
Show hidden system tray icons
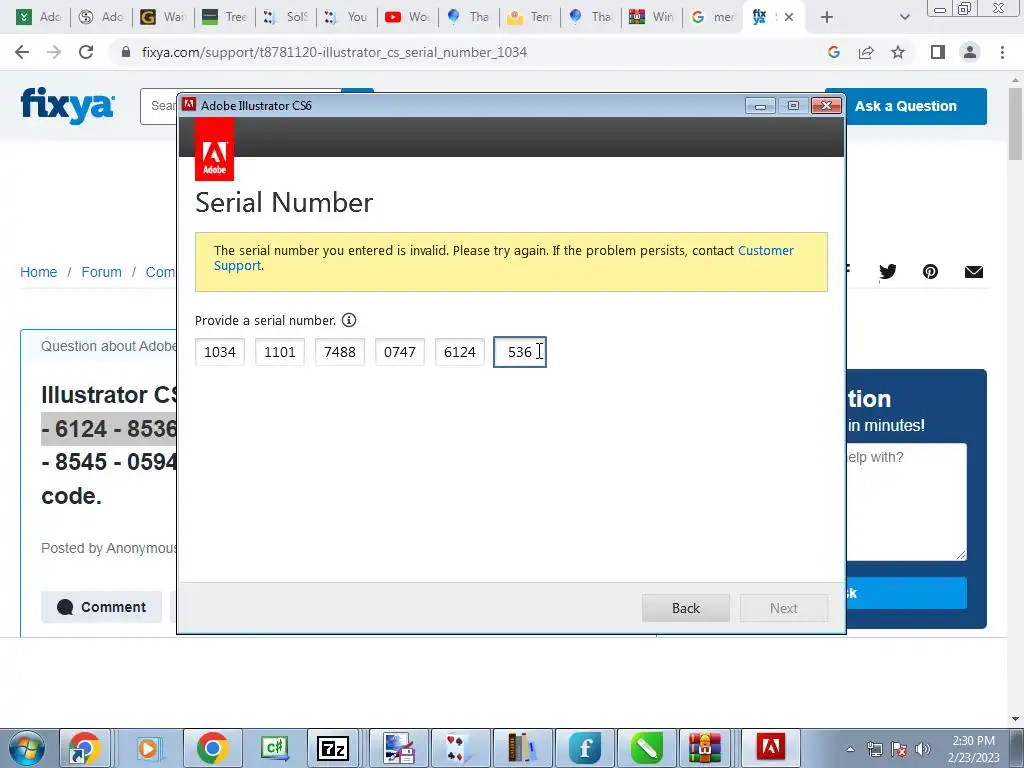tap(850, 749)
